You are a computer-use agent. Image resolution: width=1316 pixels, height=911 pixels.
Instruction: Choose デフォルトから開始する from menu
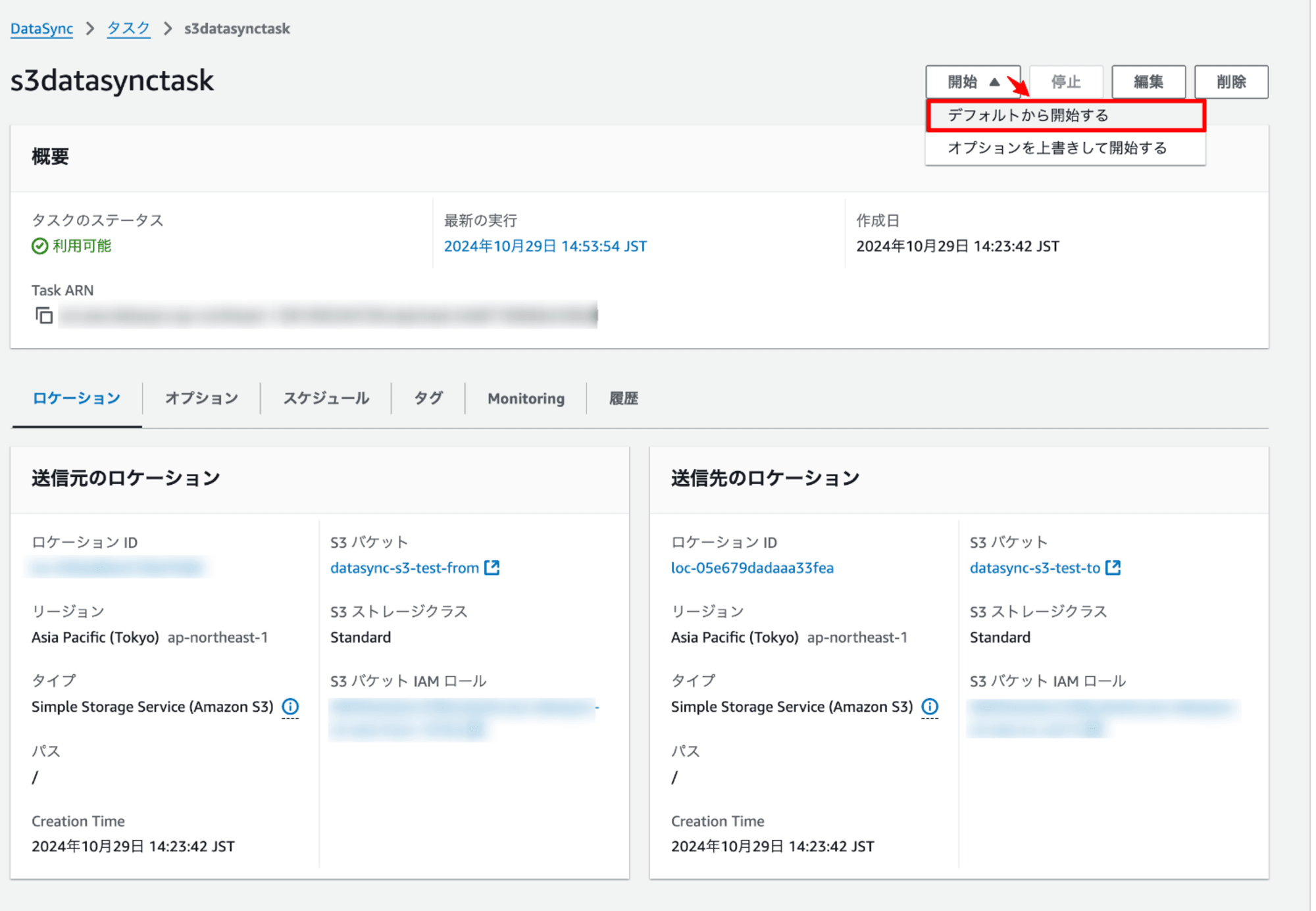coord(1065,116)
